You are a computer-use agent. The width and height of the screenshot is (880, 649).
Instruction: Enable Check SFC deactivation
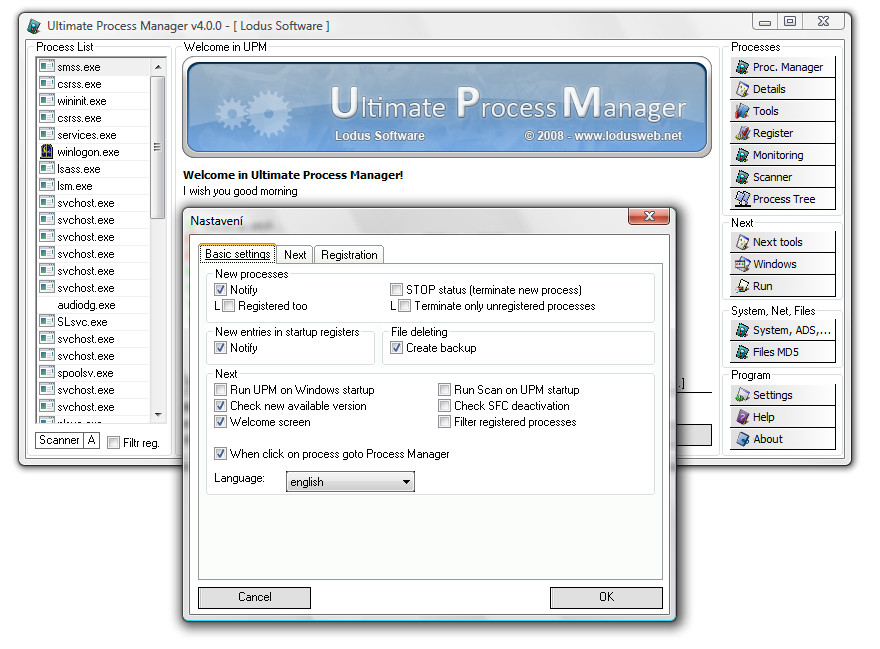click(x=444, y=406)
